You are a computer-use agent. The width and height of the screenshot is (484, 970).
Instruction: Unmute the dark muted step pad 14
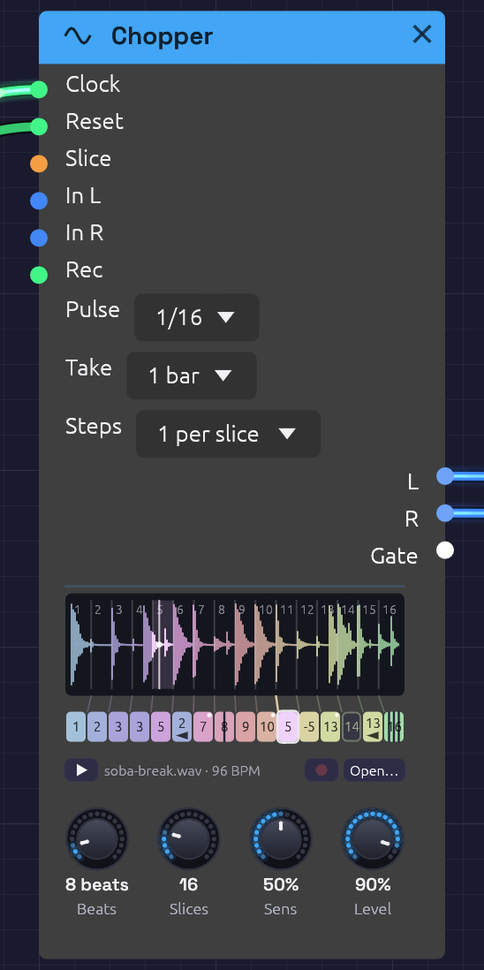tap(351, 727)
